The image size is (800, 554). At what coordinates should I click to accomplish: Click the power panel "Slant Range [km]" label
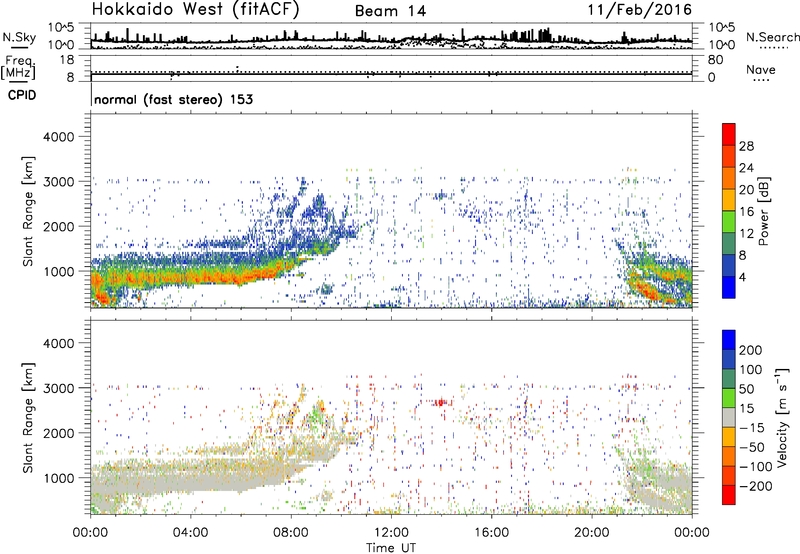click(28, 211)
